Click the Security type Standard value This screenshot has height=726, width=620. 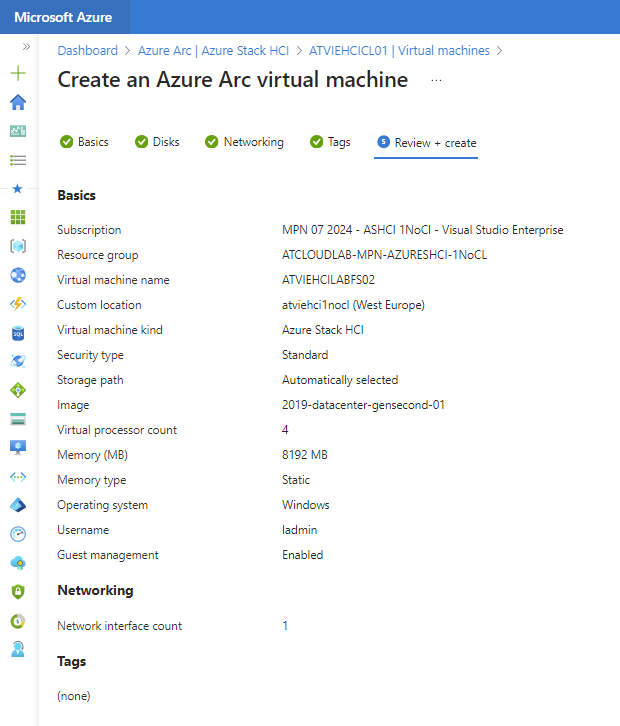point(305,355)
